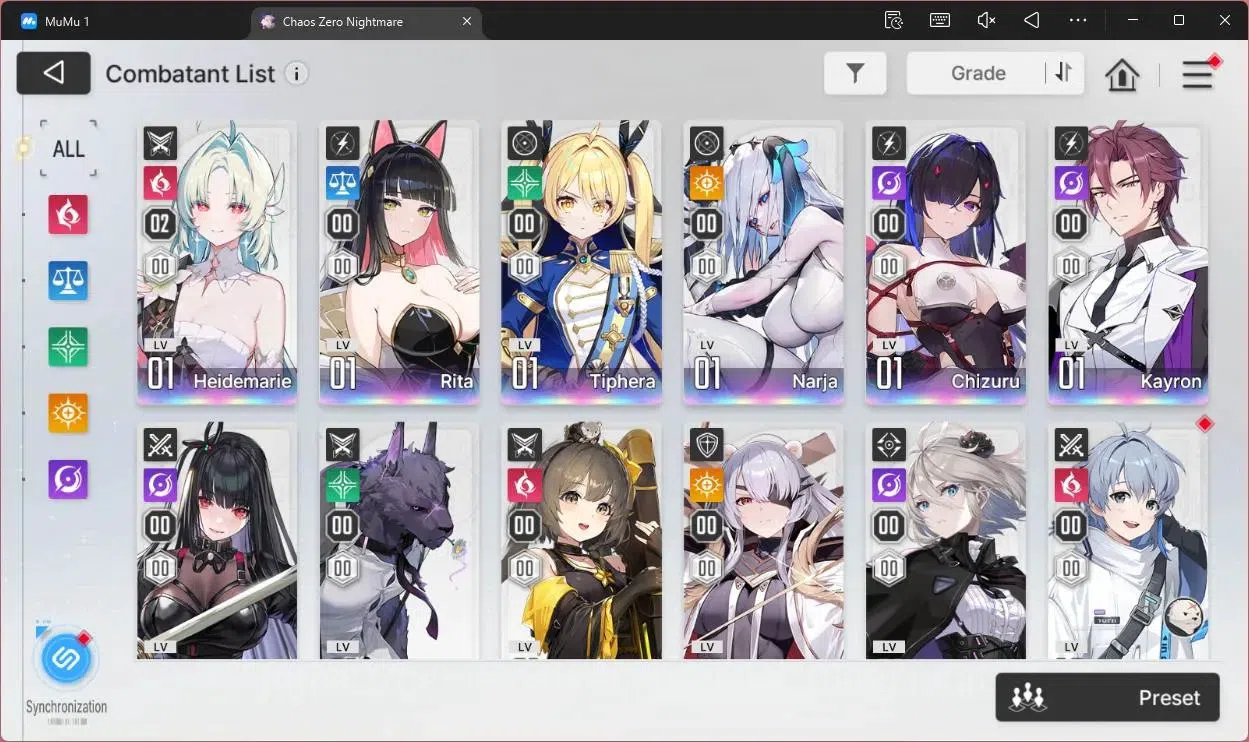Click Tiphera's target class icon
Viewport: 1249px width, 742px height.
tap(524, 143)
